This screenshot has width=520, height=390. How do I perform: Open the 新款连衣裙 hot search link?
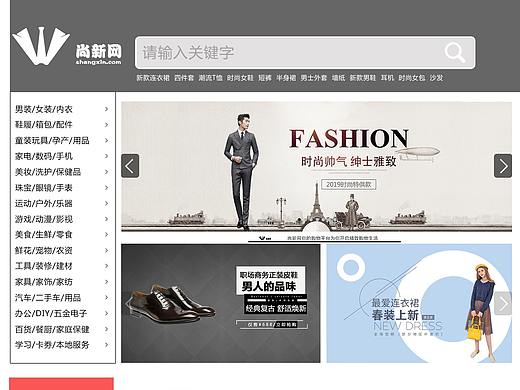(x=153, y=78)
